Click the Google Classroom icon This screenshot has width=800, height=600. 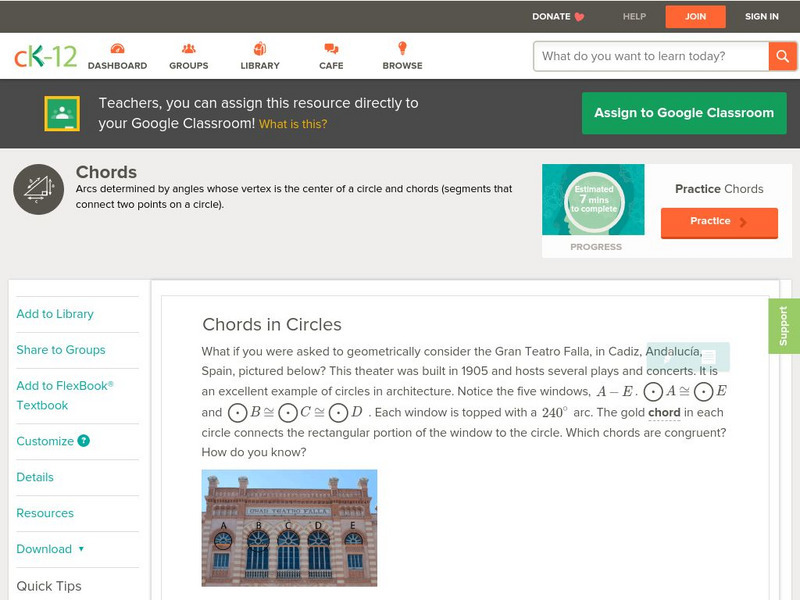click(62, 113)
